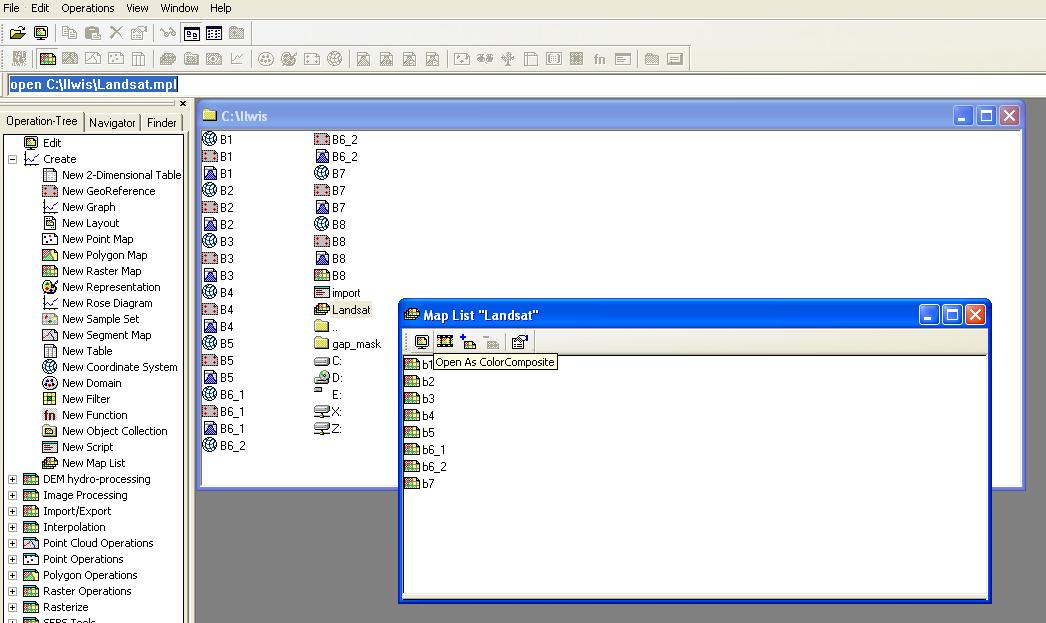Click Open As ColorComposite icon in Map List
The image size is (1046, 623).
445,342
